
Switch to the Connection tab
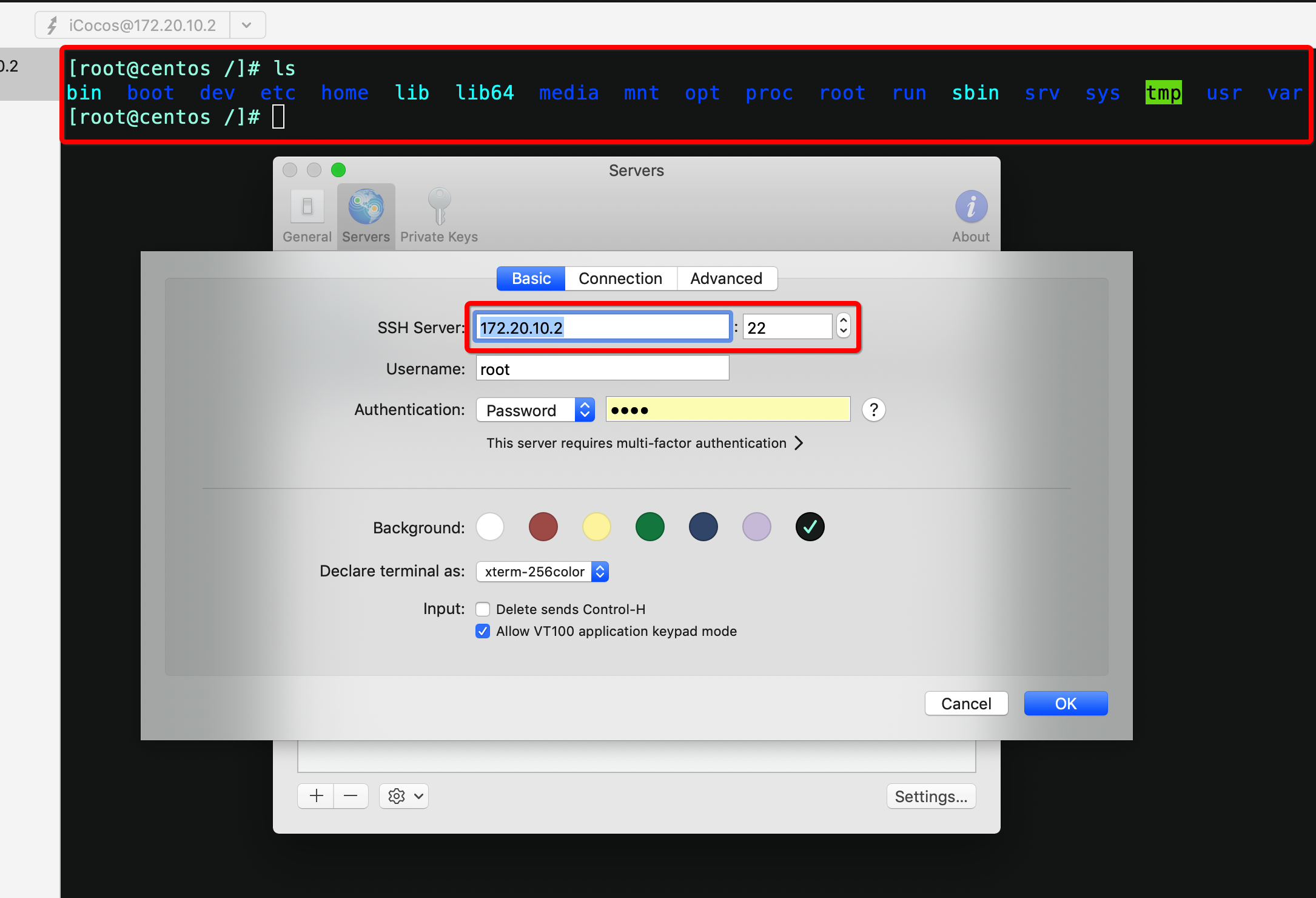(x=620, y=279)
